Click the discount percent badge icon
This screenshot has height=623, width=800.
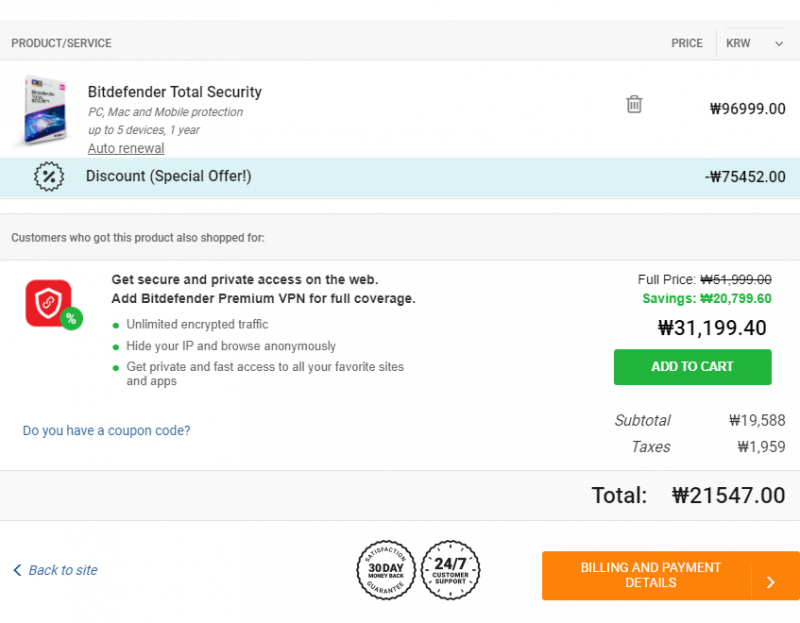pos(49,177)
